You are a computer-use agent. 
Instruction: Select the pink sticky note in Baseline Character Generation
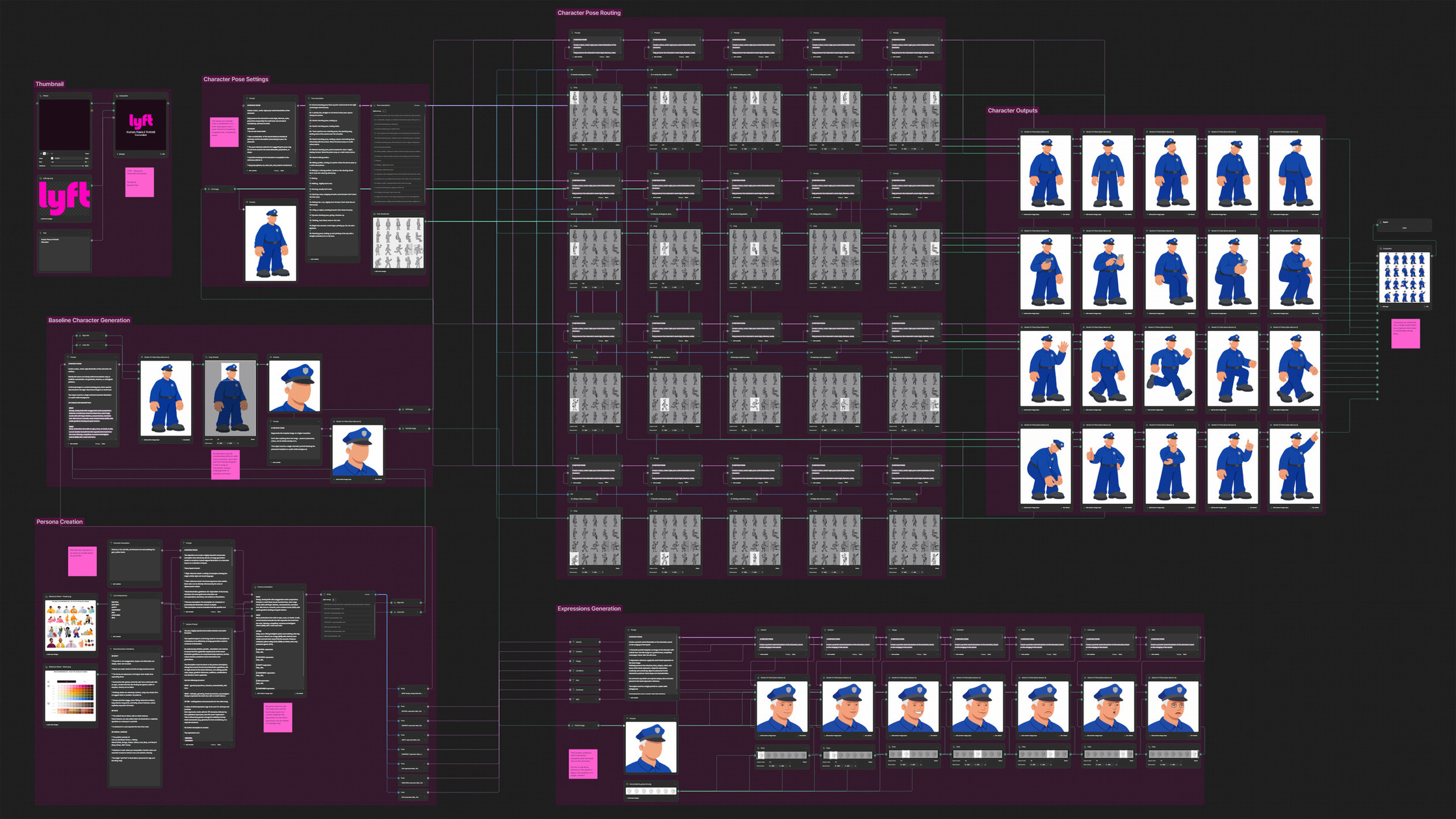[226, 465]
